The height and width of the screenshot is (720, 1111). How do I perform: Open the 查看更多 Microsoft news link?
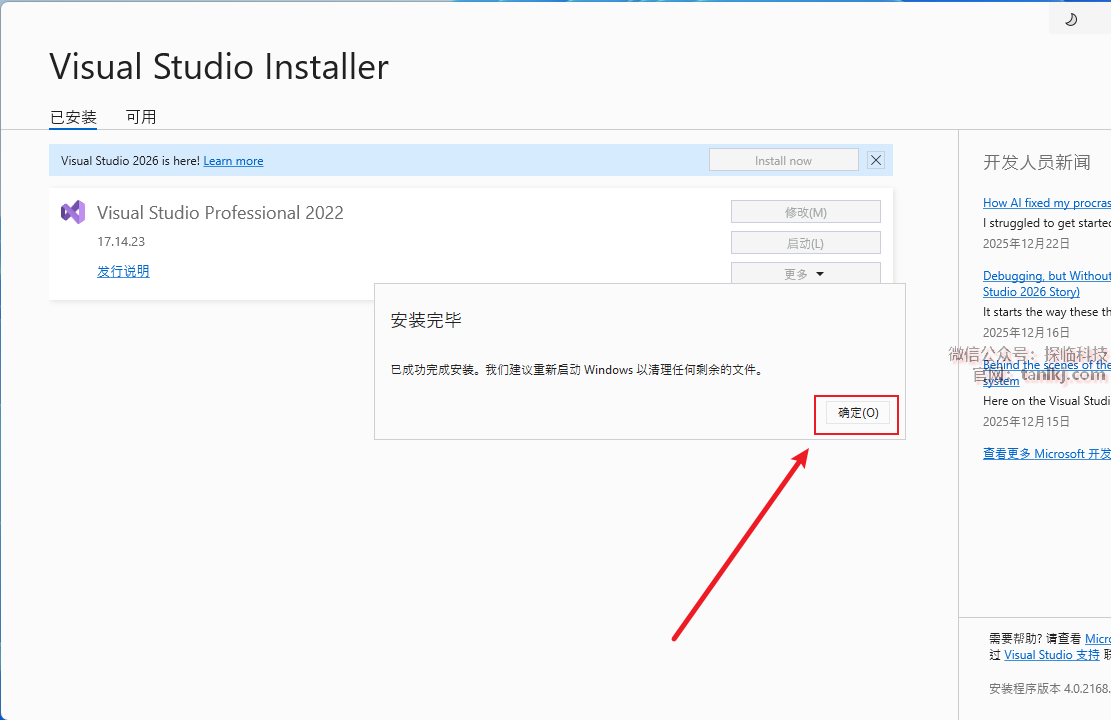pyautogui.click(x=1047, y=454)
